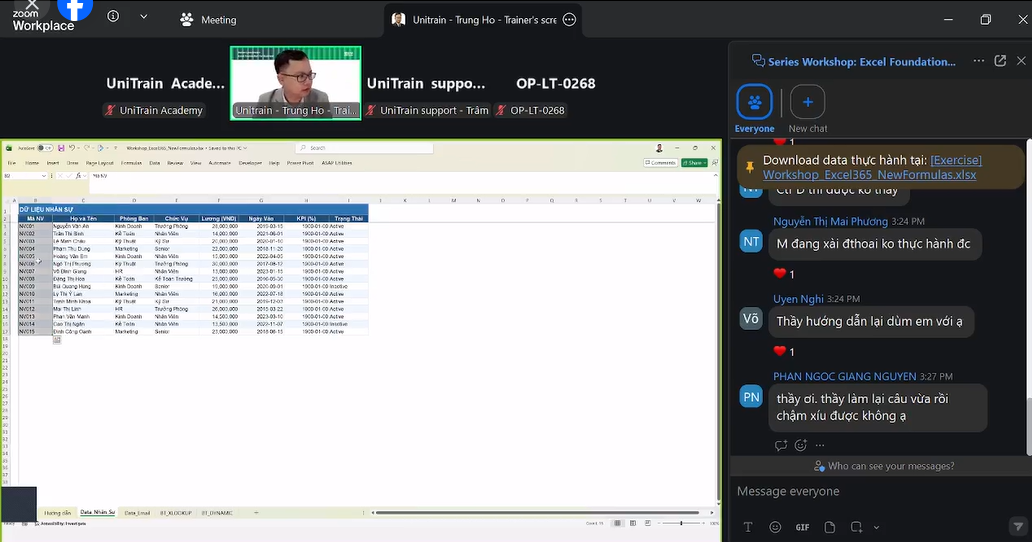Click the Comments button in Excel
This screenshot has height=542, width=1032.
[x=660, y=162]
